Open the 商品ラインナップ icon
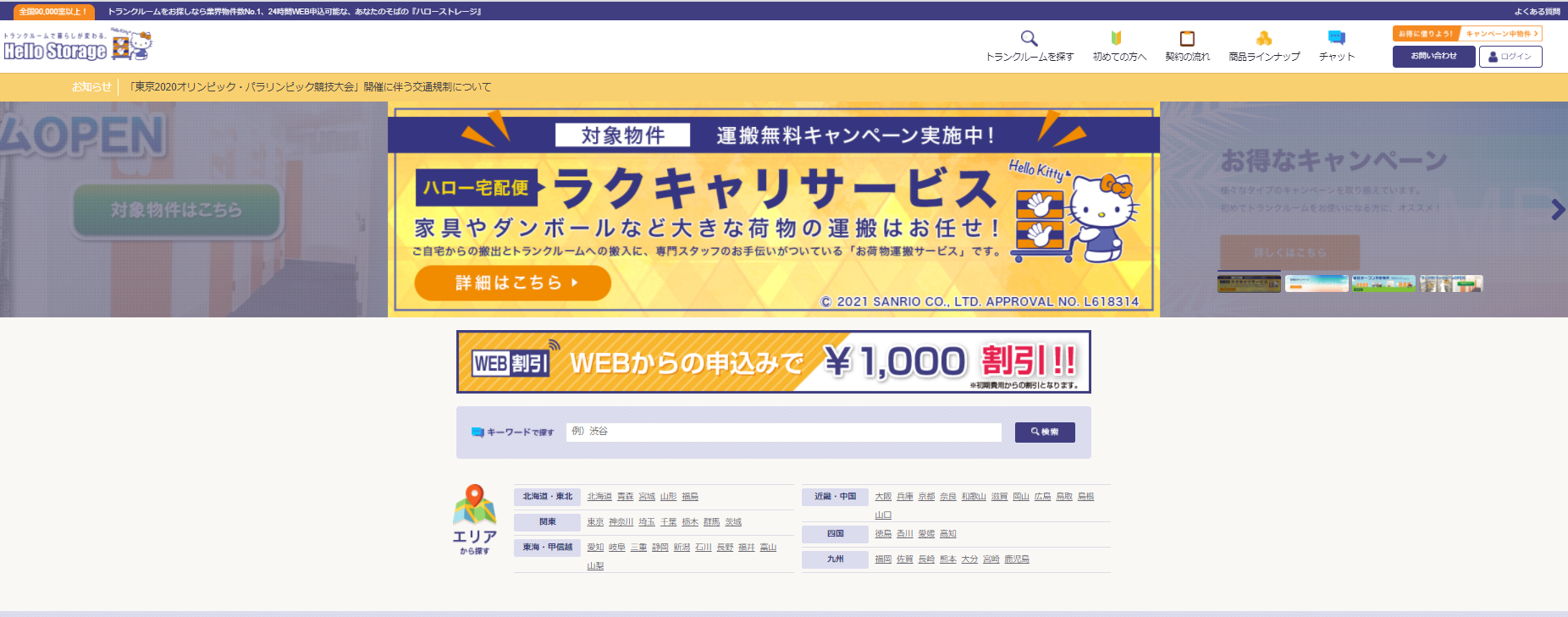This screenshot has width=1568, height=617. (1263, 39)
